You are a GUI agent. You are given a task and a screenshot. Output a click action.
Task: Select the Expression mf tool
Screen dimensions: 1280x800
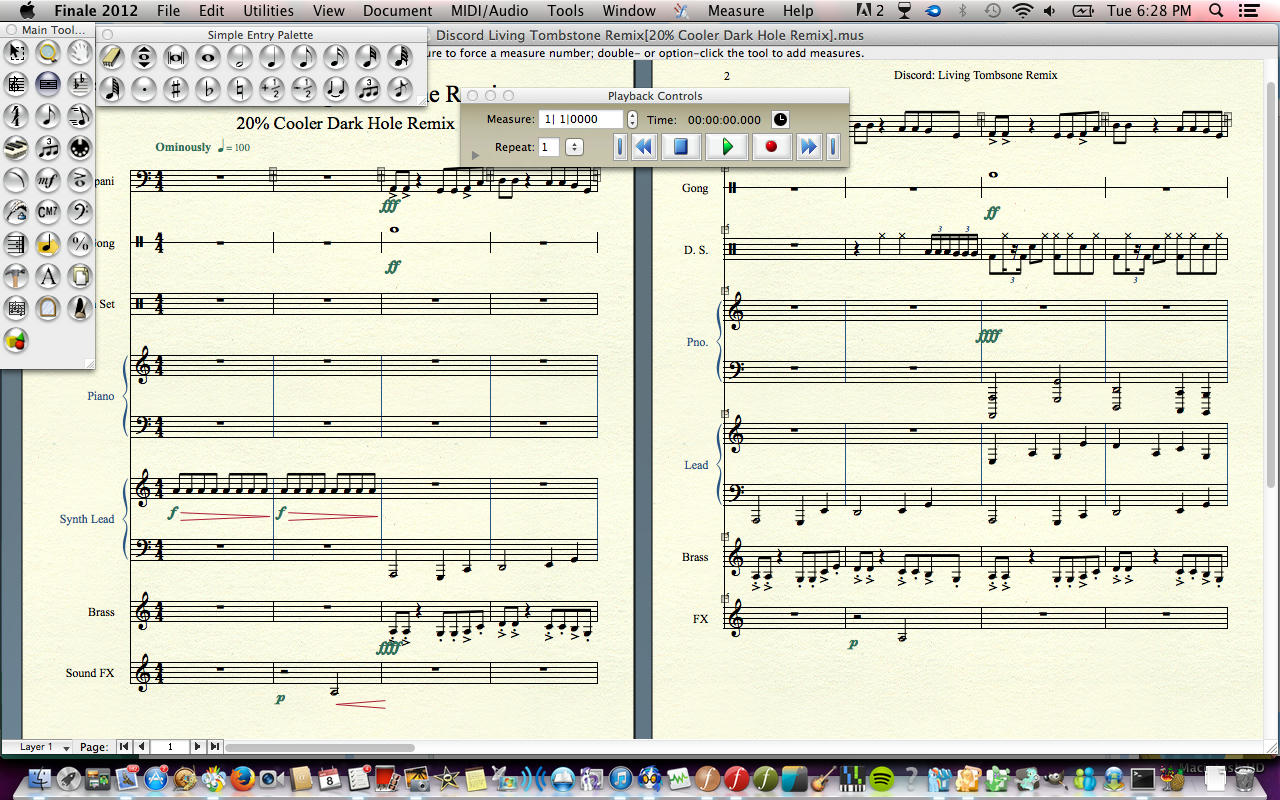click(x=47, y=181)
